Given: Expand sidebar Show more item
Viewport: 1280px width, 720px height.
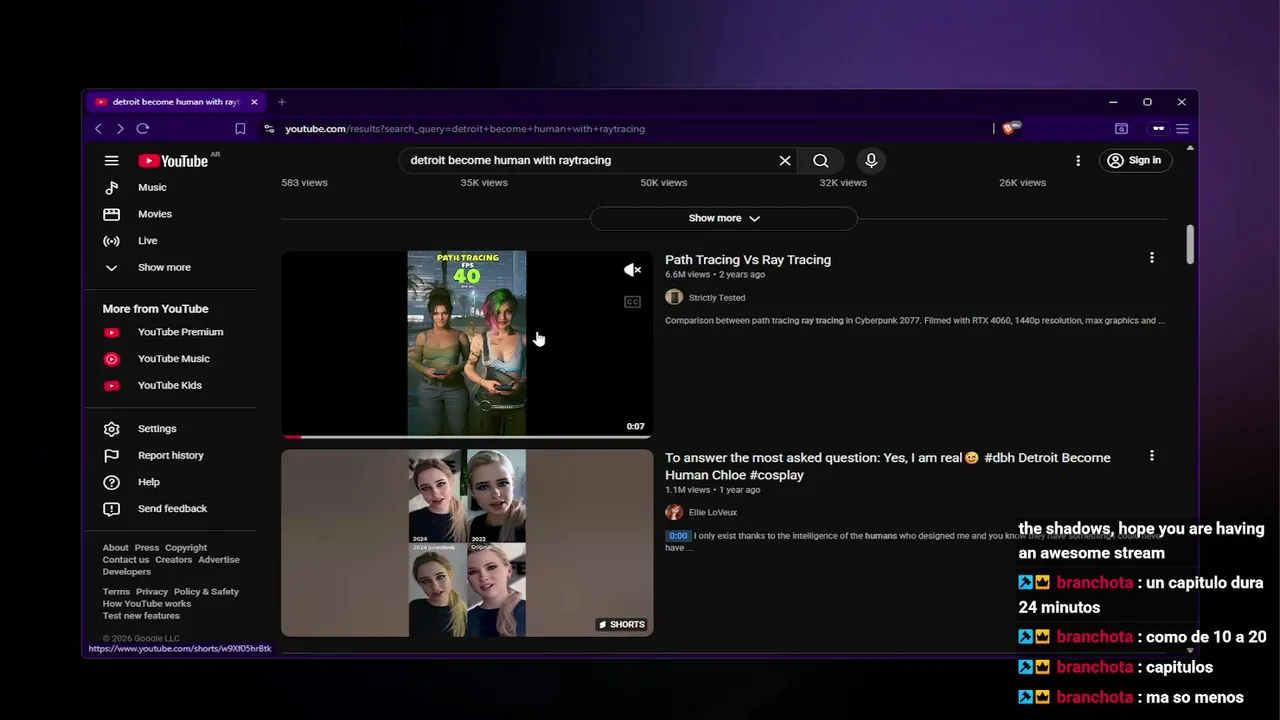Looking at the screenshot, I should (x=164, y=268).
